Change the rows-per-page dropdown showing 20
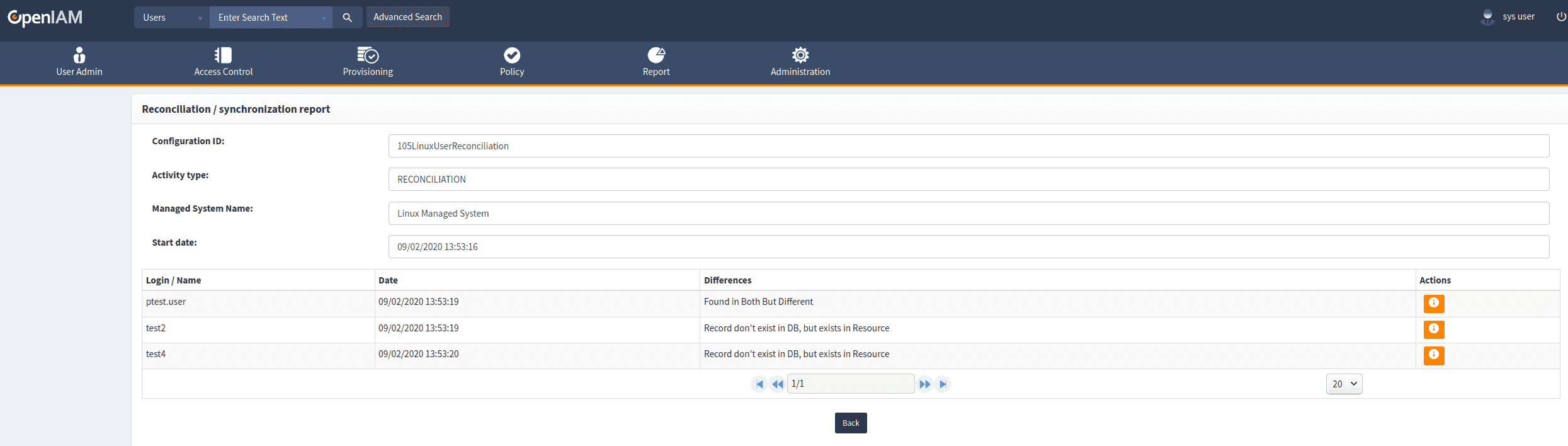The height and width of the screenshot is (446, 1568). [x=1344, y=384]
